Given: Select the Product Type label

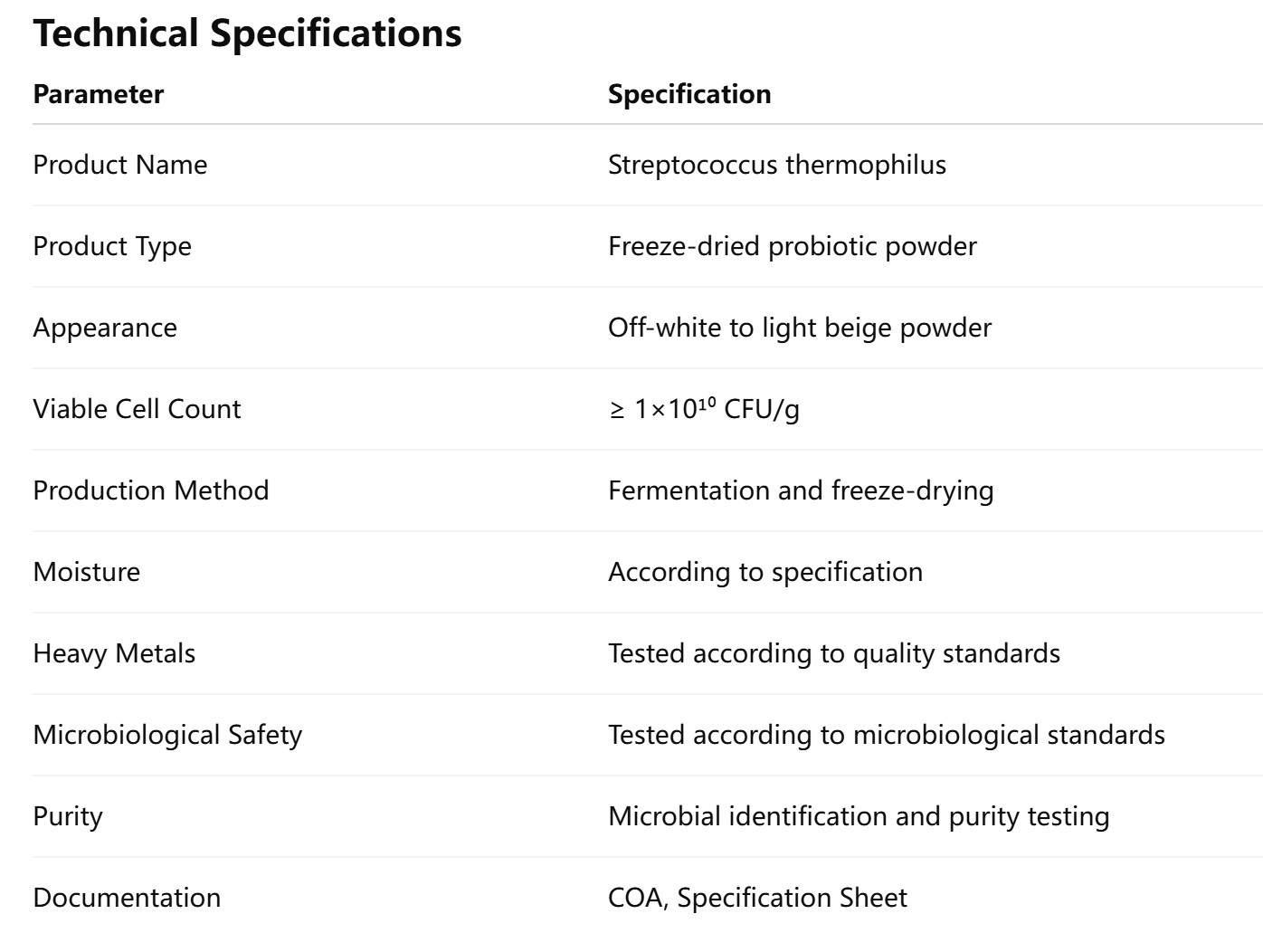Looking at the screenshot, I should [112, 246].
